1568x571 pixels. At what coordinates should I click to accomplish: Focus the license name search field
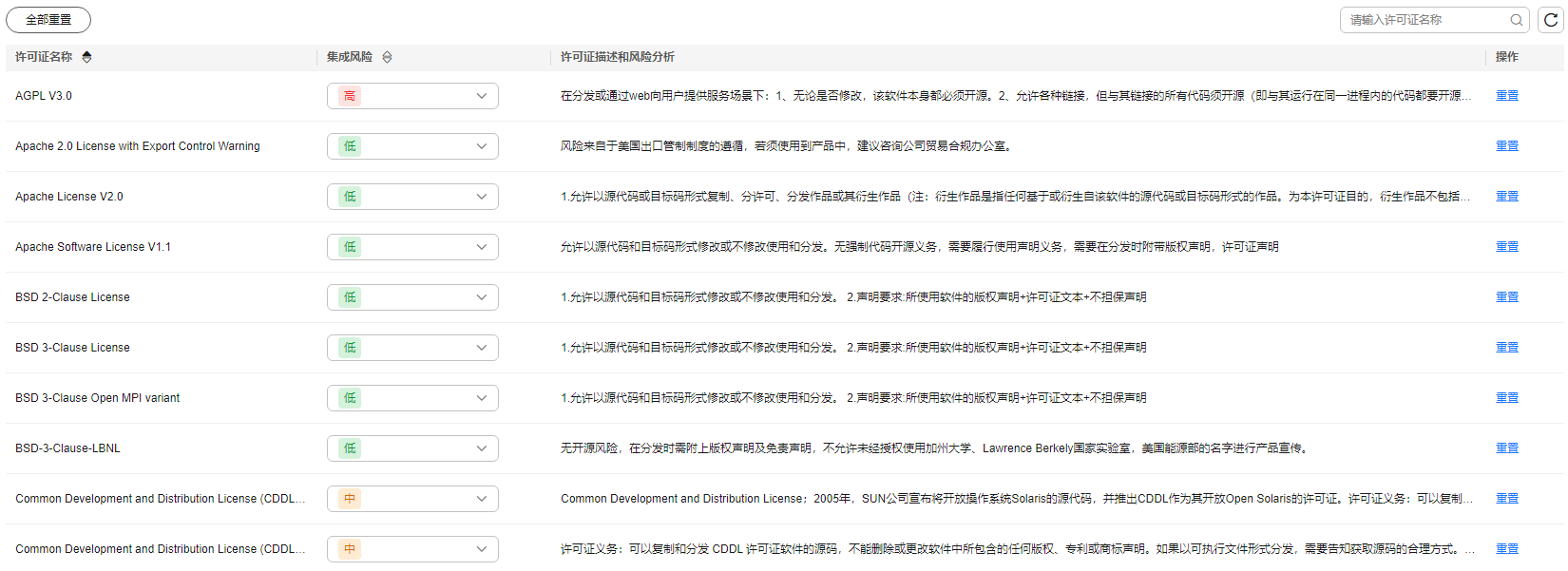pos(1425,20)
